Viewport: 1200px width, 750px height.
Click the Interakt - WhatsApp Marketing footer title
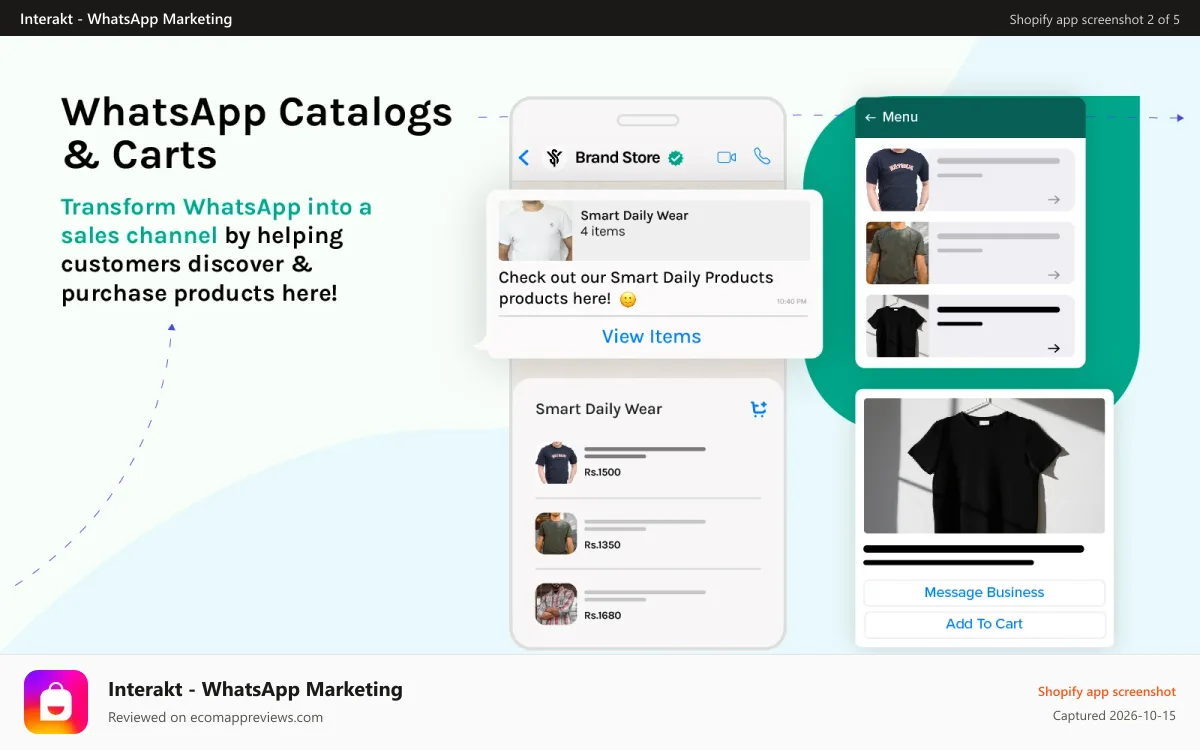tap(255, 689)
